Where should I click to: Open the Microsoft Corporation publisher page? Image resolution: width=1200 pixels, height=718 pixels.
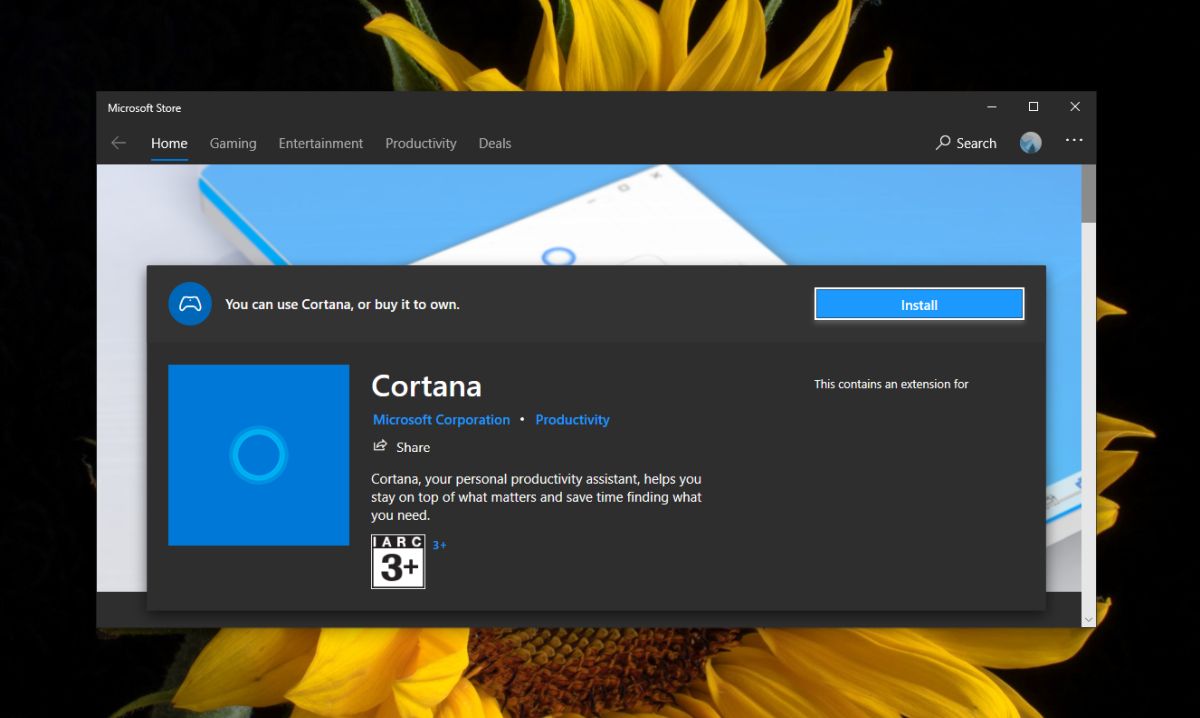(x=441, y=419)
